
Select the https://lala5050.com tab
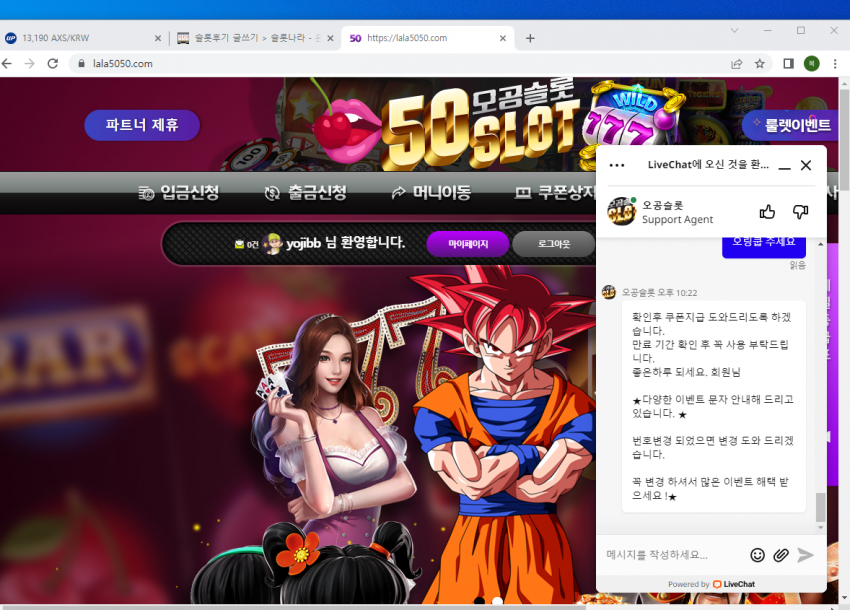pos(428,38)
